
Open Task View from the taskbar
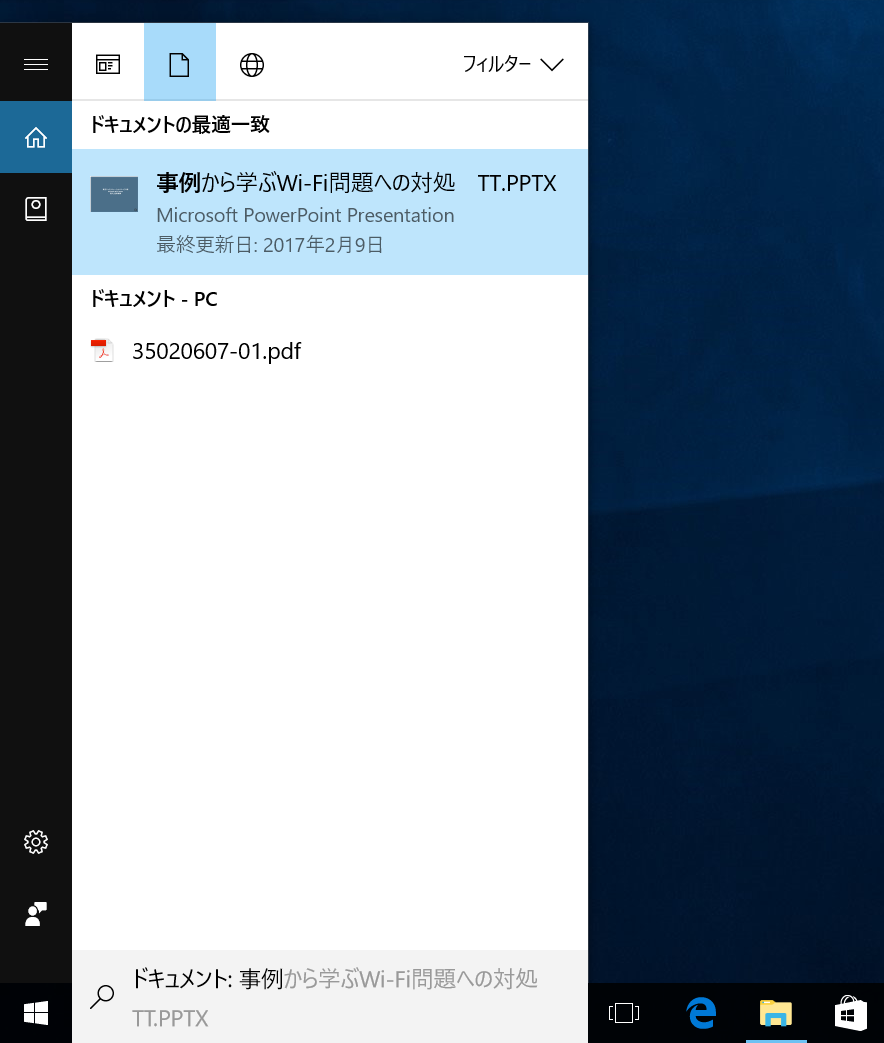pyautogui.click(x=623, y=1013)
